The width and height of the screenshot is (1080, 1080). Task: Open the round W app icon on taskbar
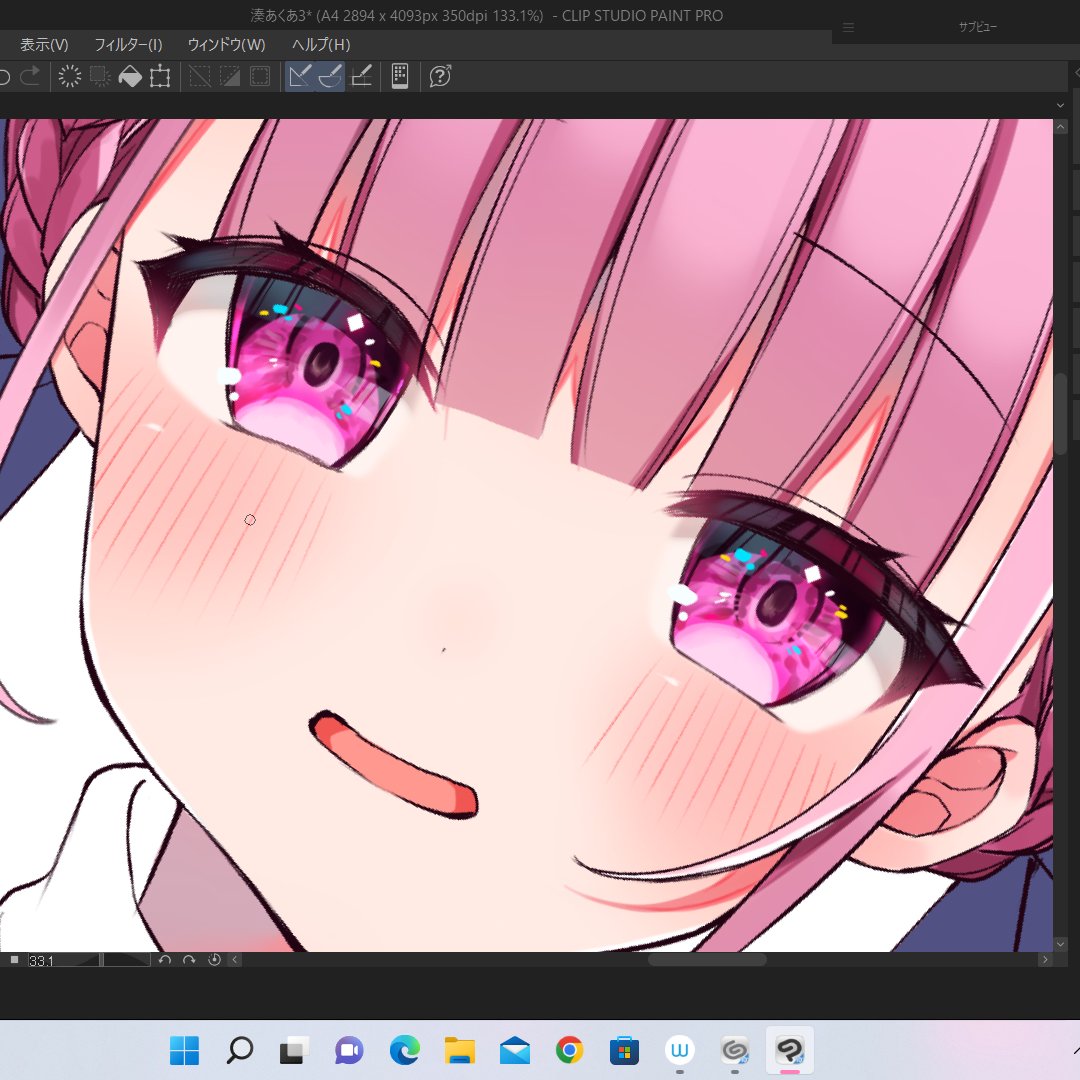tap(680, 1050)
